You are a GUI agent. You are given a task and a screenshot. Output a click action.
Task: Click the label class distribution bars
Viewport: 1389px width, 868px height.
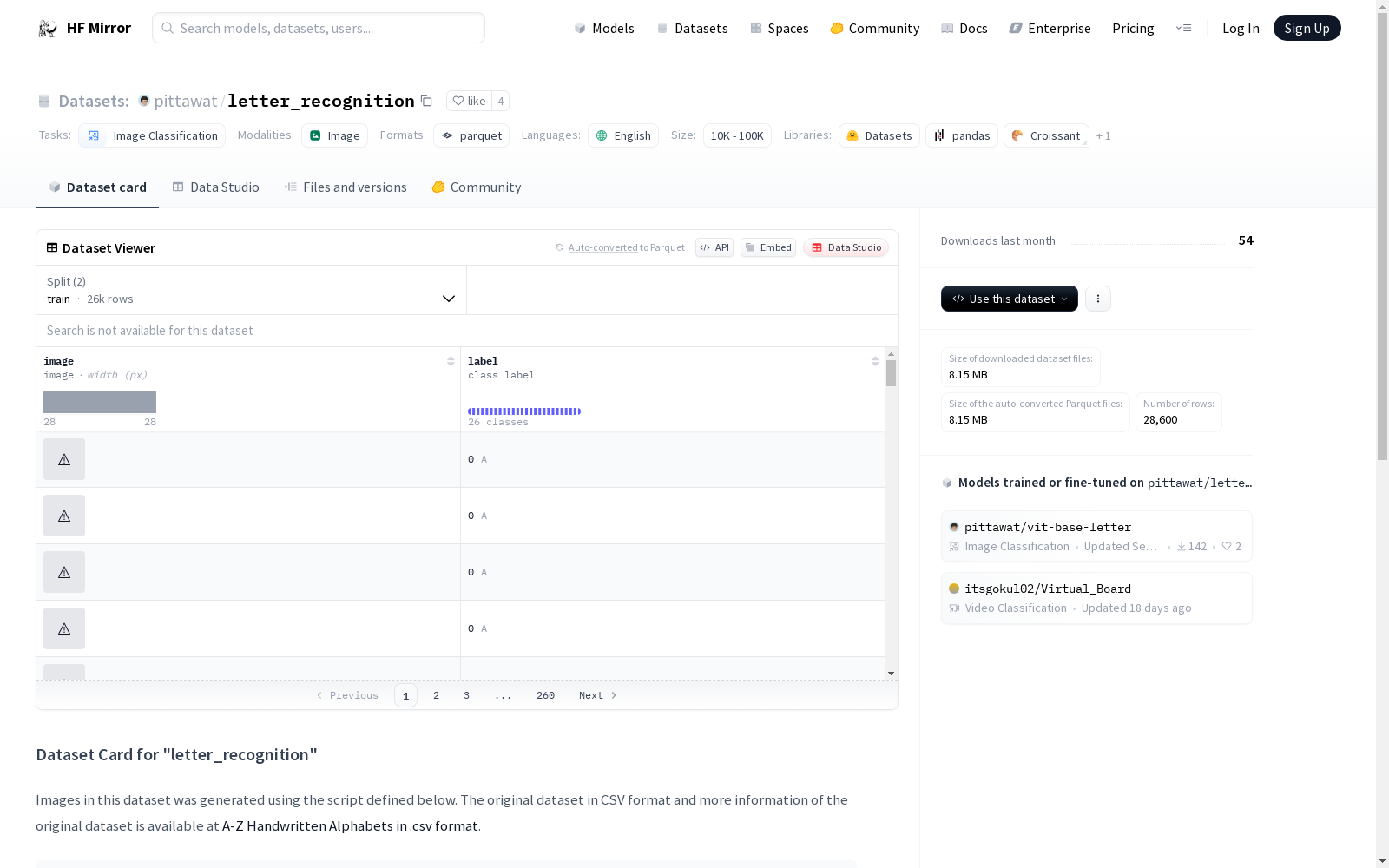click(524, 411)
